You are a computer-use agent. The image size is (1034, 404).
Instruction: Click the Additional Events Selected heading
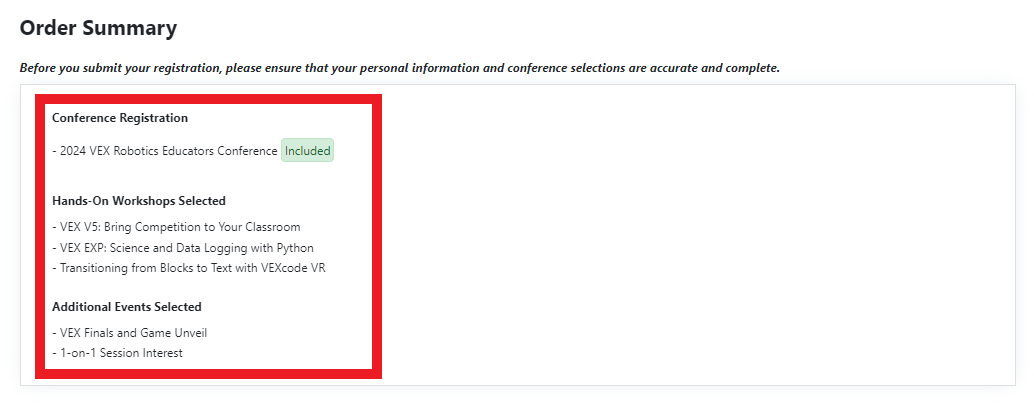point(127,306)
